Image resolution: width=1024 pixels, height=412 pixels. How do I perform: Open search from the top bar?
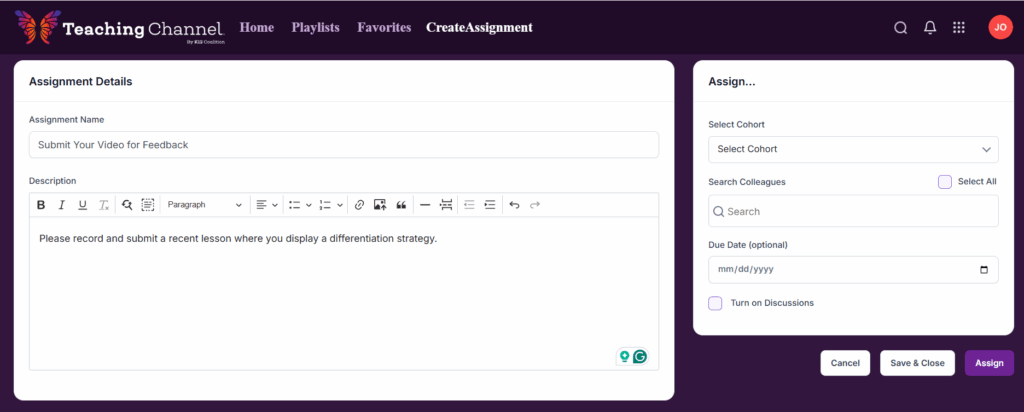pos(901,28)
